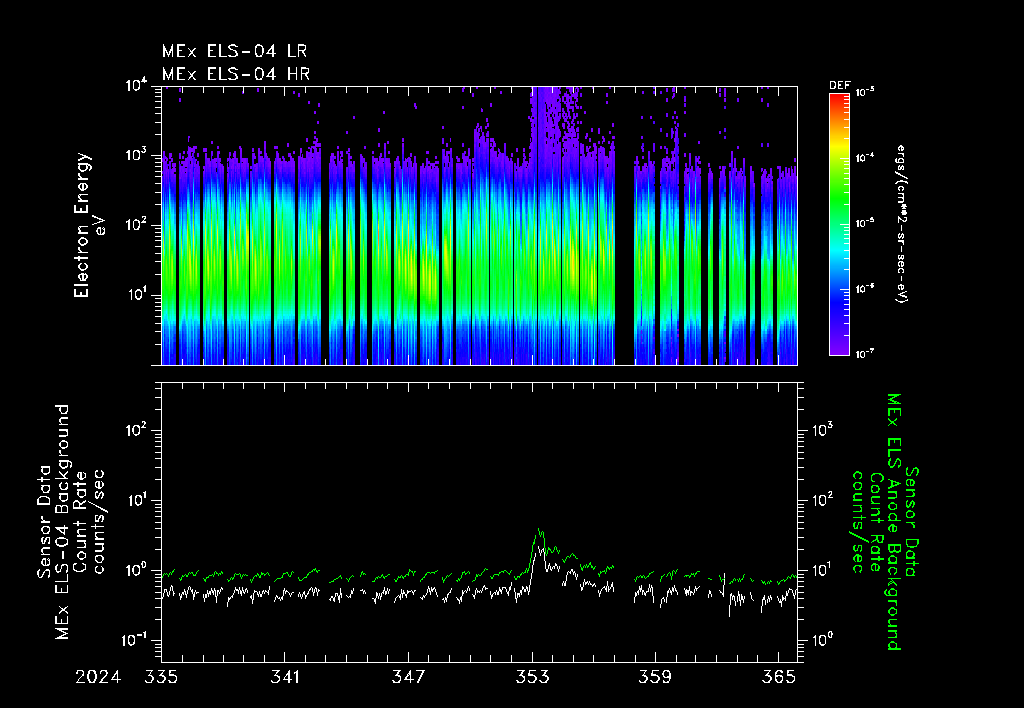This screenshot has width=1024, height=708.
Task: Click the day '335' x-axis tick label
Action: (x=161, y=677)
